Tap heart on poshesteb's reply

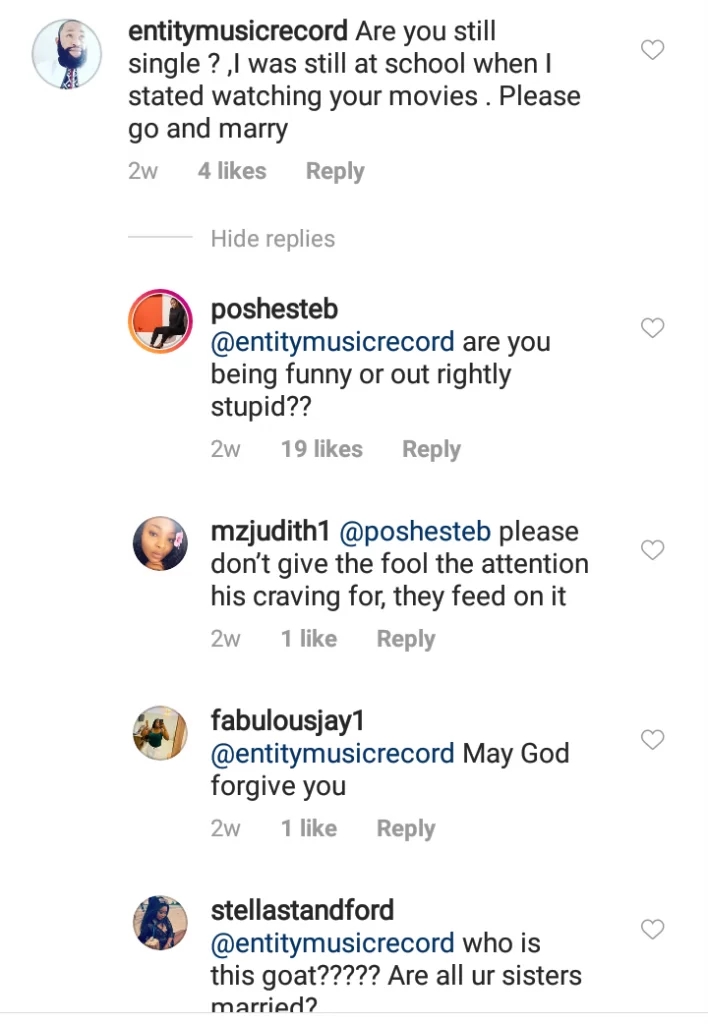652,327
